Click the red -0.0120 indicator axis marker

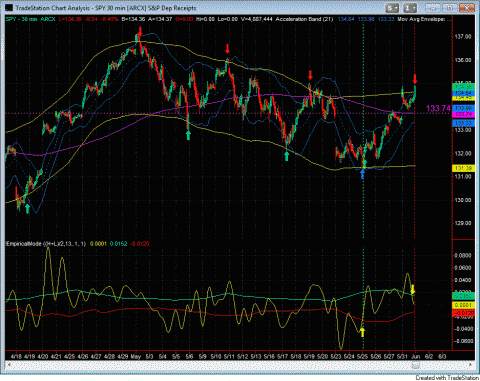(x=464, y=314)
